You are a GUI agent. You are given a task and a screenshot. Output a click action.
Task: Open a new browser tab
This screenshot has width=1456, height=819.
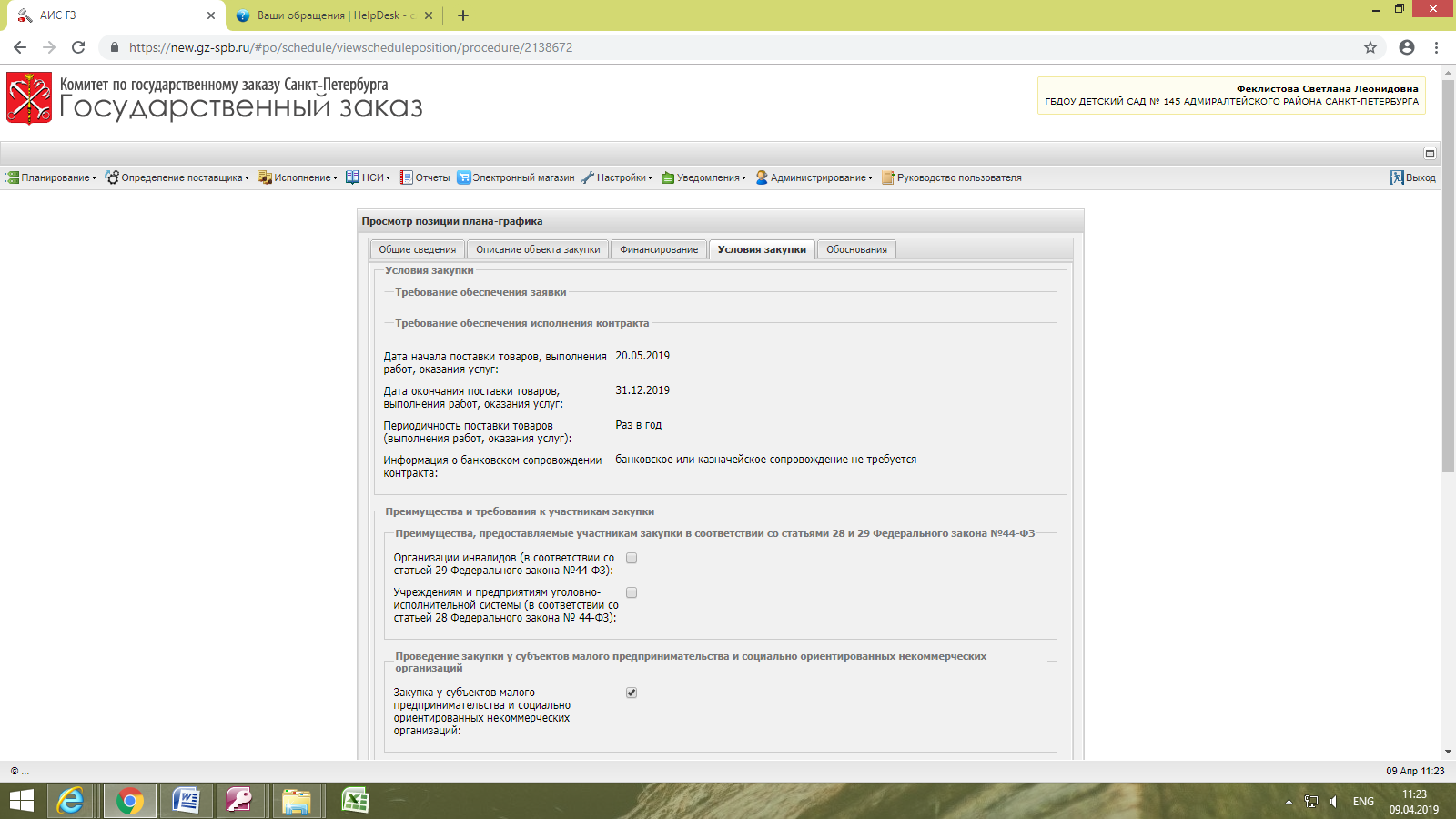point(463,15)
